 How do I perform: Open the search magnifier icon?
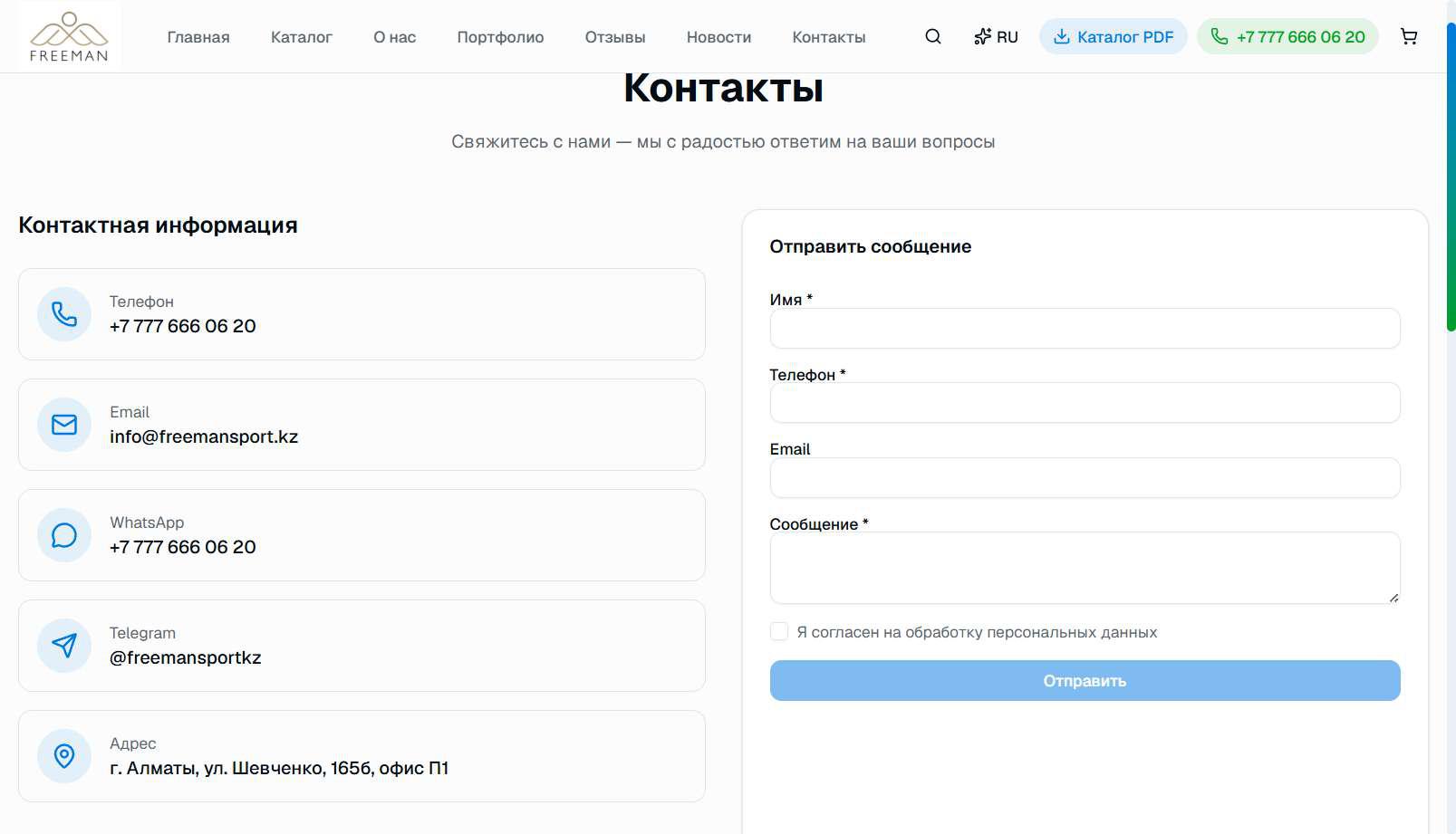click(933, 37)
